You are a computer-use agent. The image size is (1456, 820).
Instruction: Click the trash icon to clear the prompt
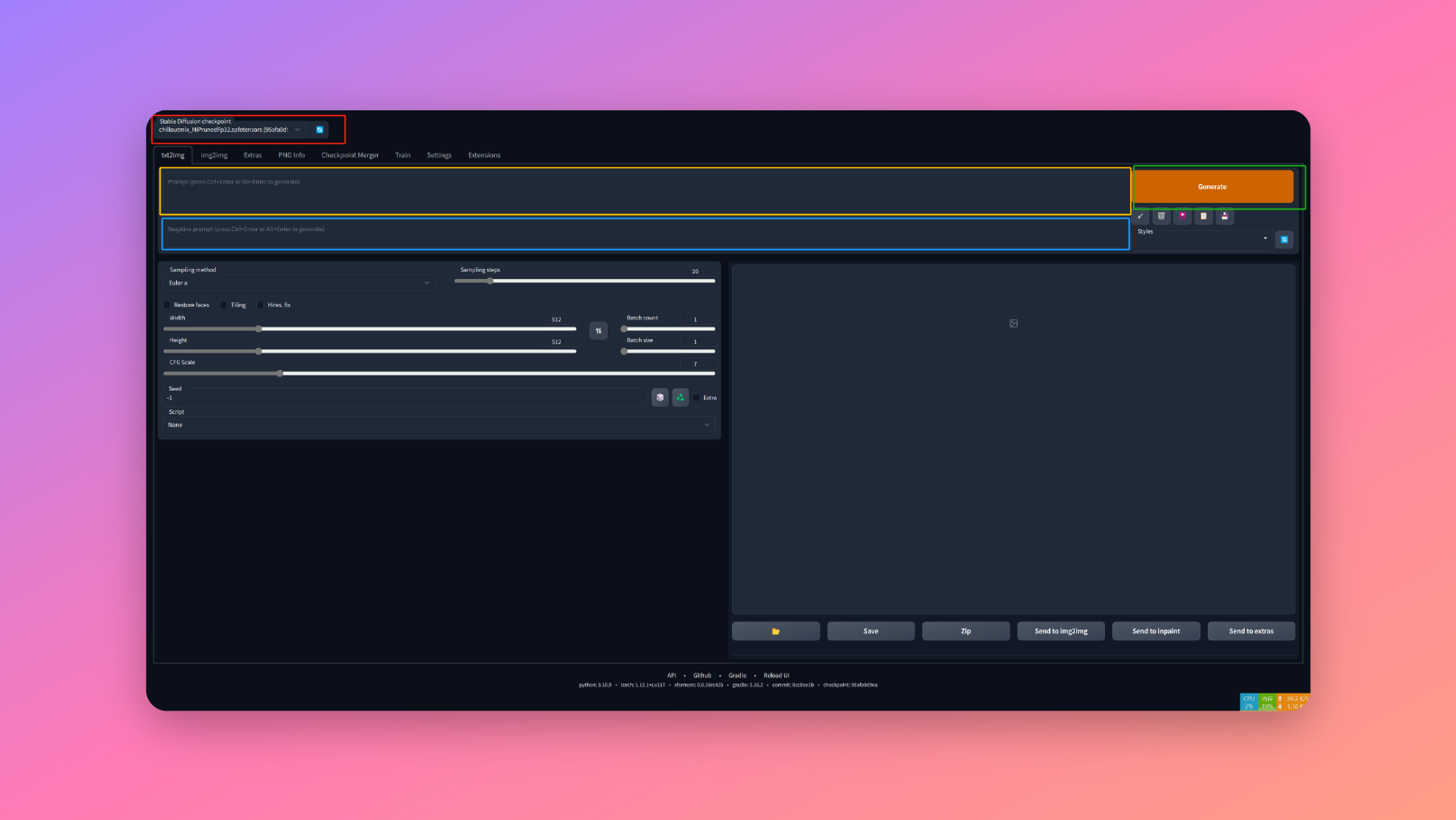(x=1161, y=216)
